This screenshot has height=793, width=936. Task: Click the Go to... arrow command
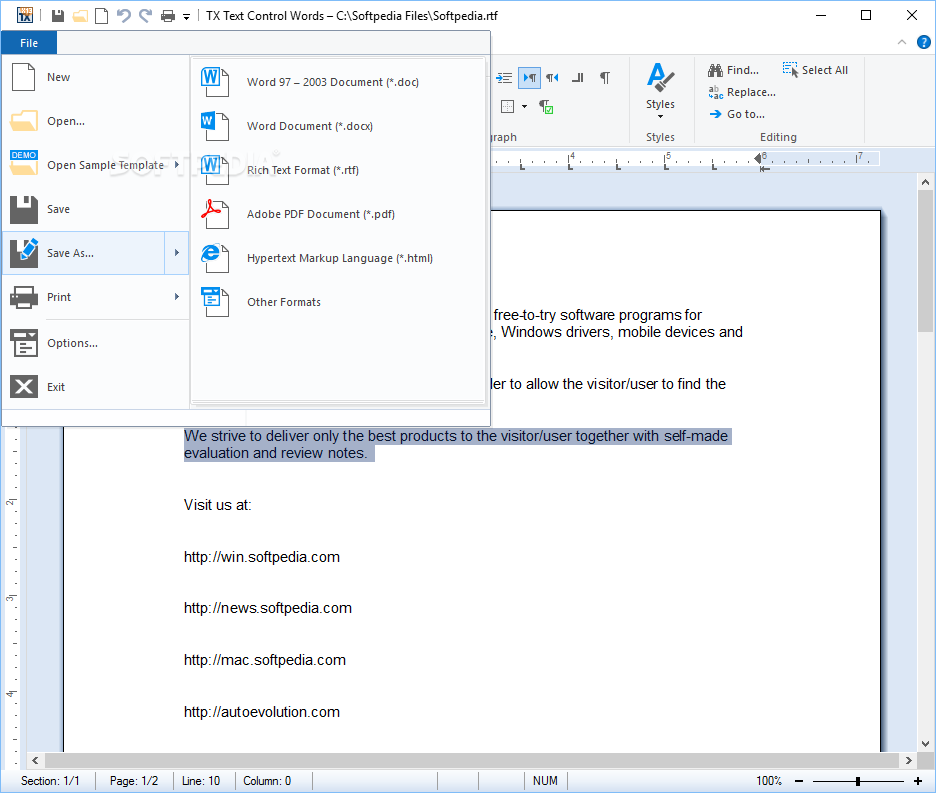coord(737,114)
